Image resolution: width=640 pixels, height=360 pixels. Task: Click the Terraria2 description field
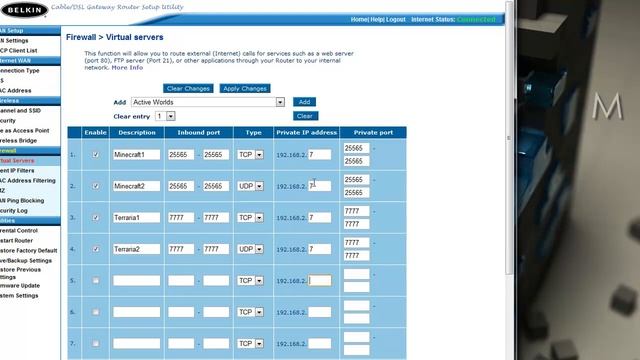pyautogui.click(x=137, y=249)
